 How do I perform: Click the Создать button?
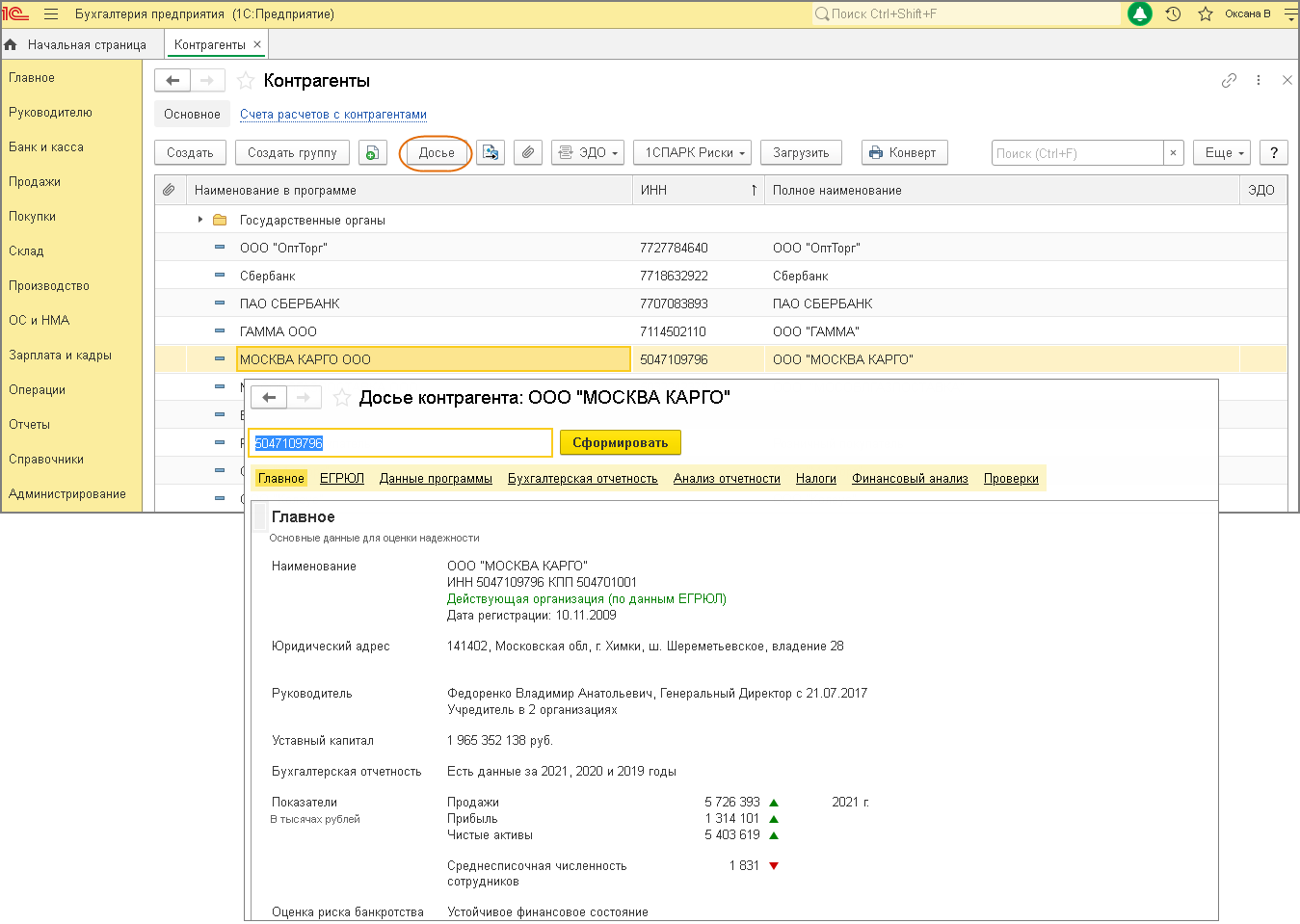pos(190,152)
